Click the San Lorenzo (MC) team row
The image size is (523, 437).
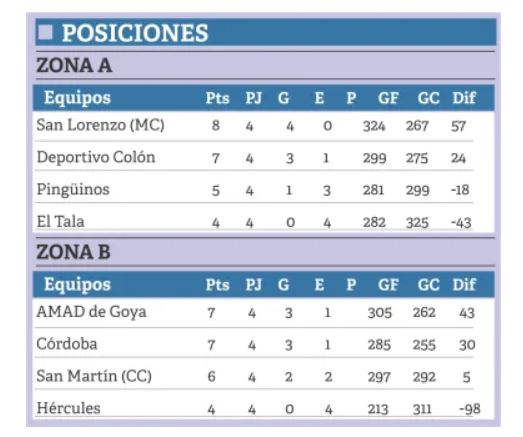point(264,126)
